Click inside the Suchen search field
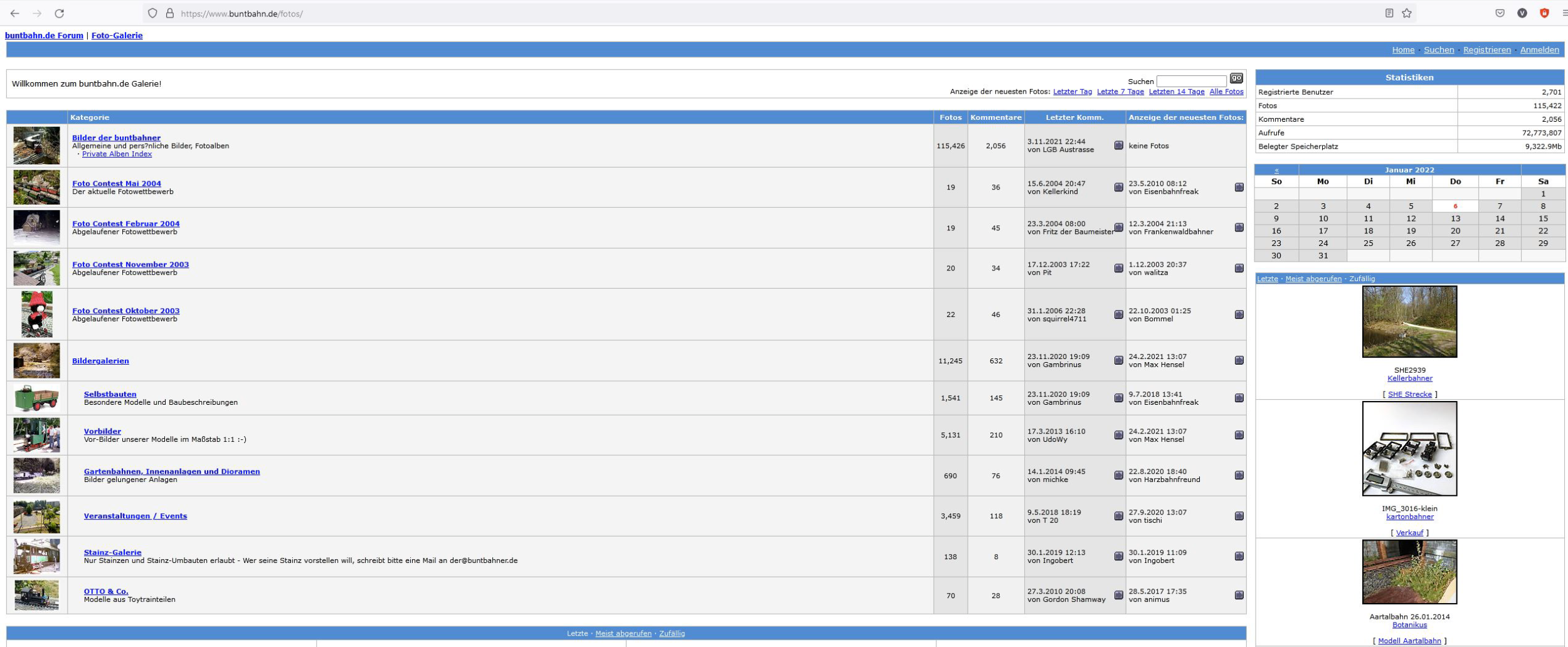The image size is (1568, 647). pyautogui.click(x=1190, y=81)
